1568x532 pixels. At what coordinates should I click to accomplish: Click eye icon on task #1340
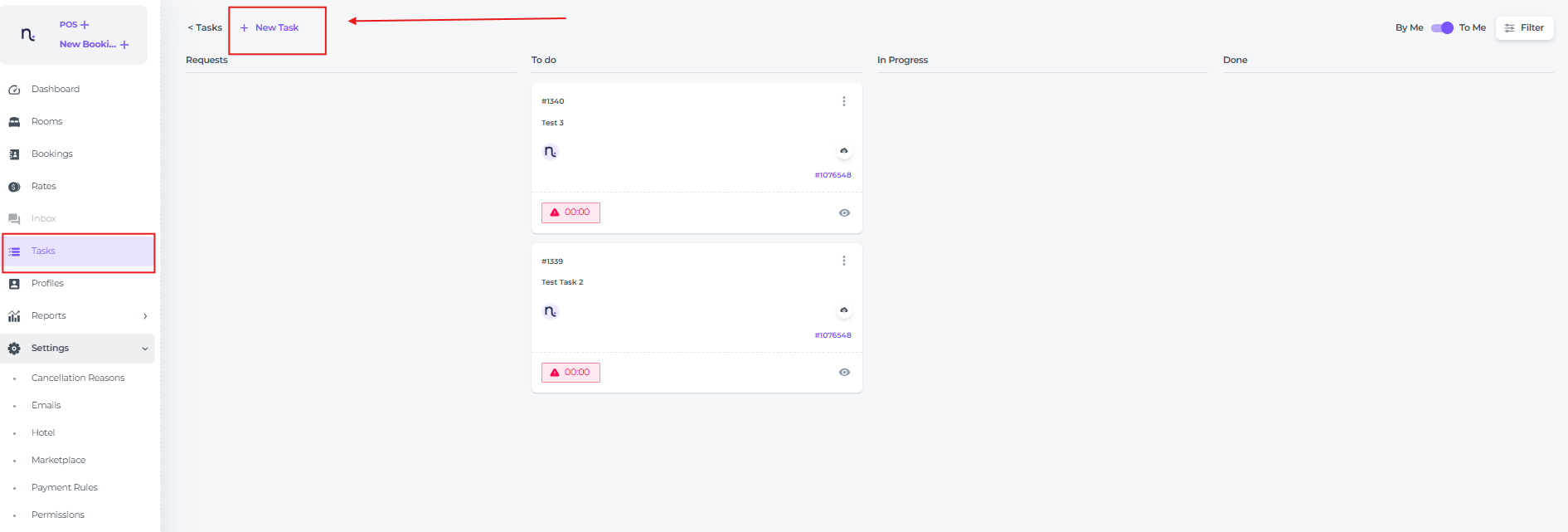[x=844, y=213]
